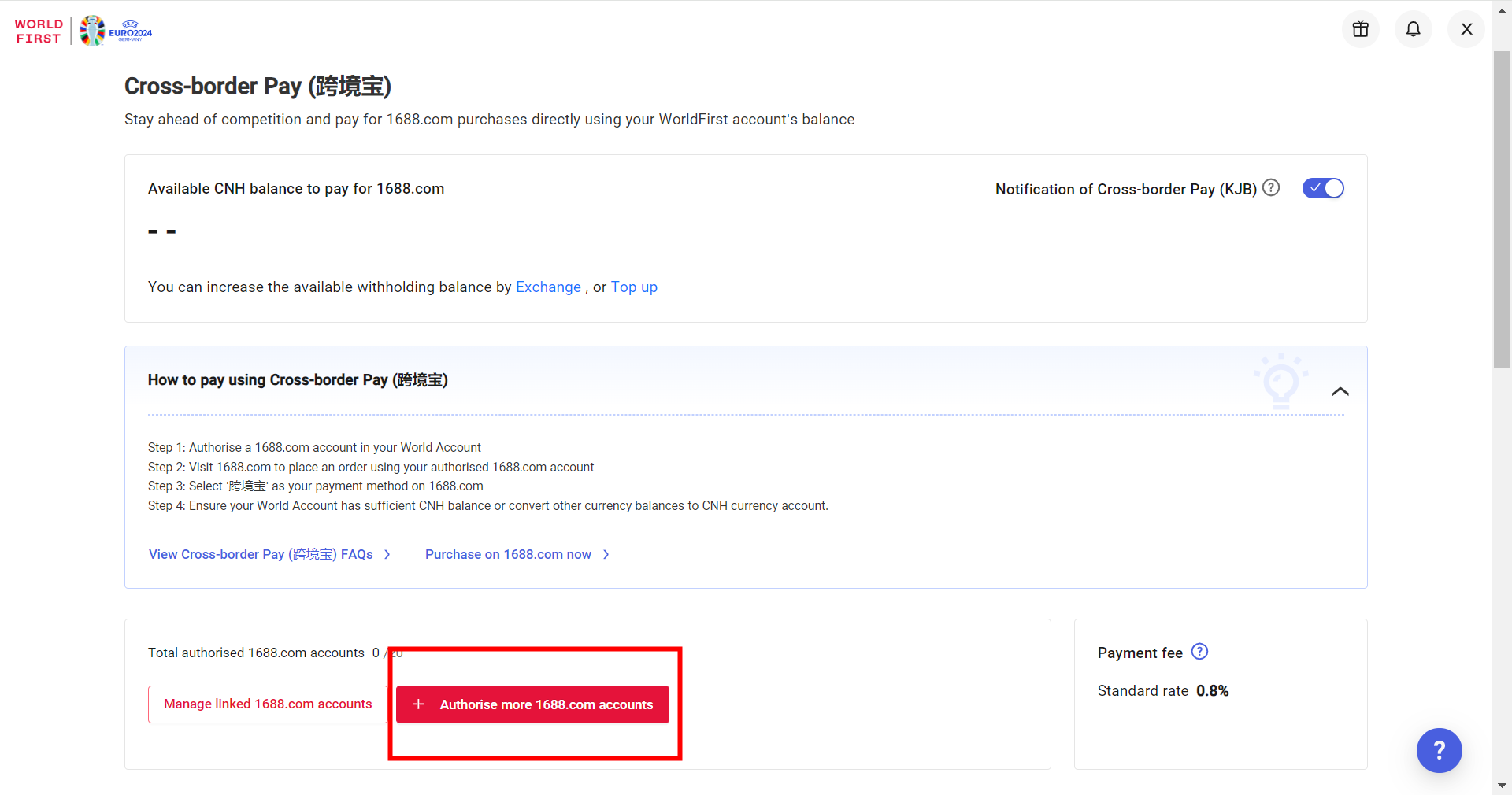The image size is (1512, 795).
Task: Open the Top up link
Action: [633, 287]
